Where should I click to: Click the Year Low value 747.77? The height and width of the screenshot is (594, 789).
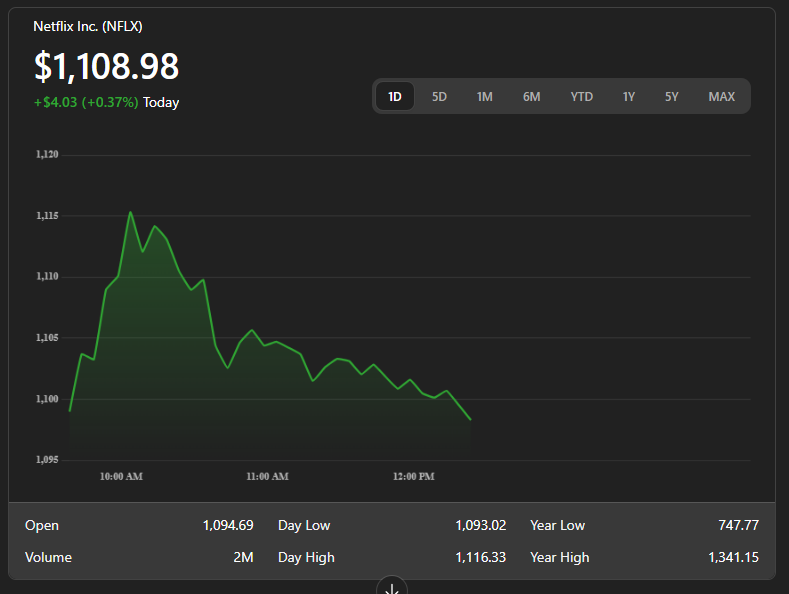pos(738,525)
